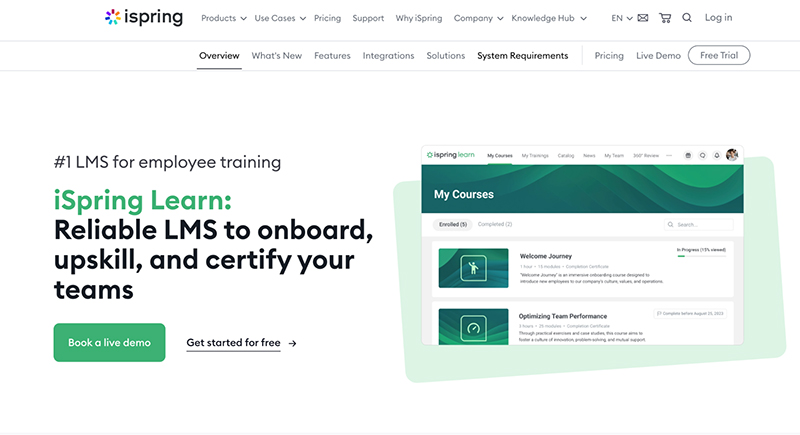Image resolution: width=800 pixels, height=435 pixels.
Task: Click the Book a live demo button
Action: coord(109,343)
